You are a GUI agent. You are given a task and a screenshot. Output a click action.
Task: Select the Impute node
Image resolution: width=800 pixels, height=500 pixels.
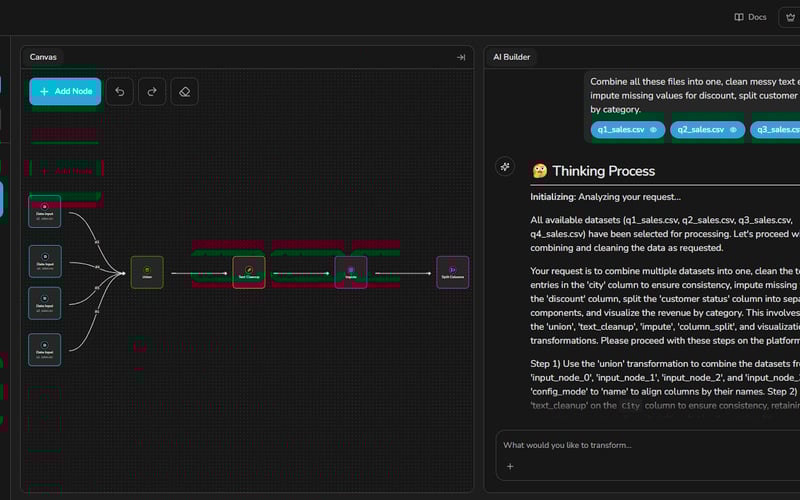coord(351,272)
